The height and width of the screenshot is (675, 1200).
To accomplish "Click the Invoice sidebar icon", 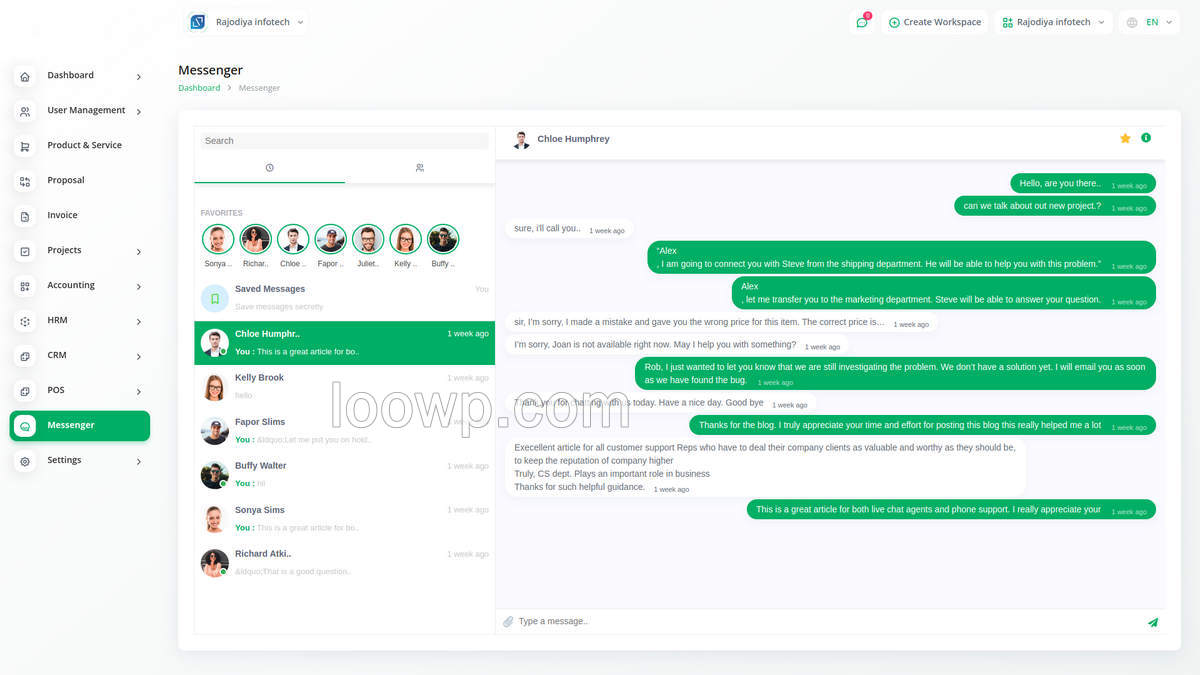I will [25, 216].
